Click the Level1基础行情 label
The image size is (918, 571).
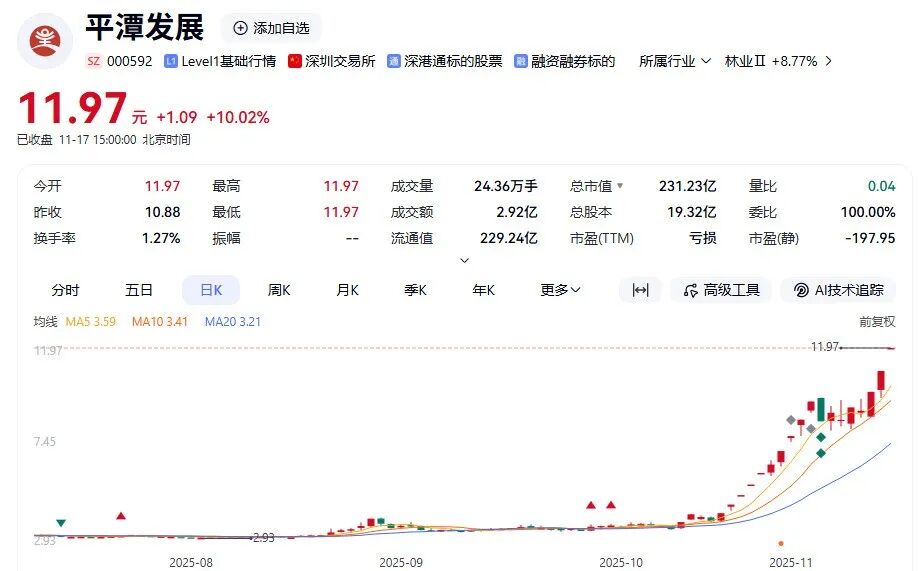pos(228,61)
